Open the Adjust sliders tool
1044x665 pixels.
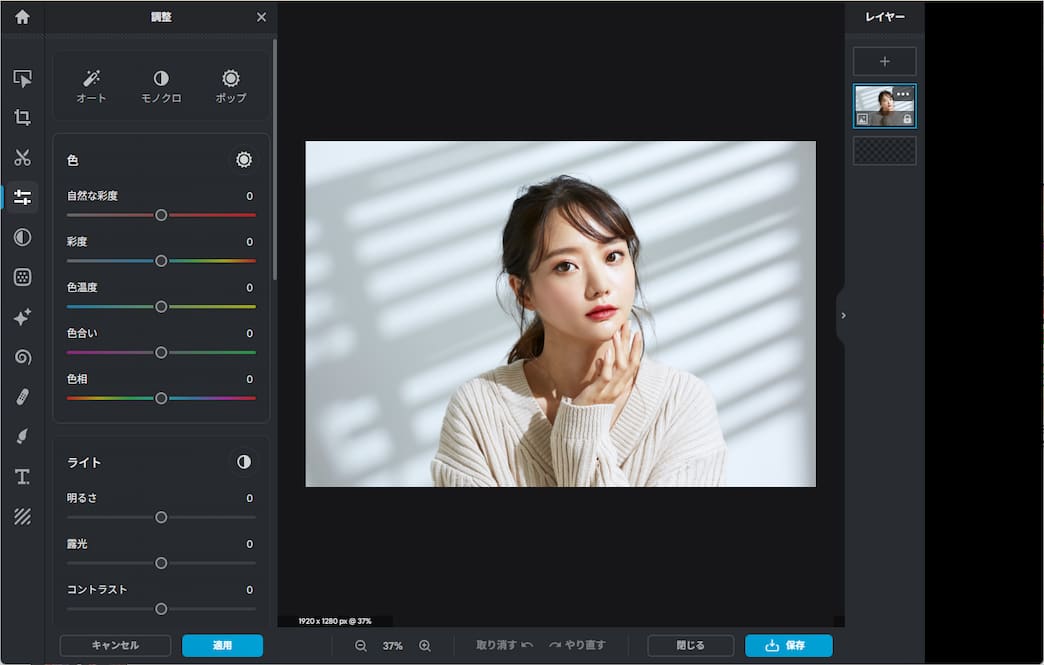tap(23, 198)
